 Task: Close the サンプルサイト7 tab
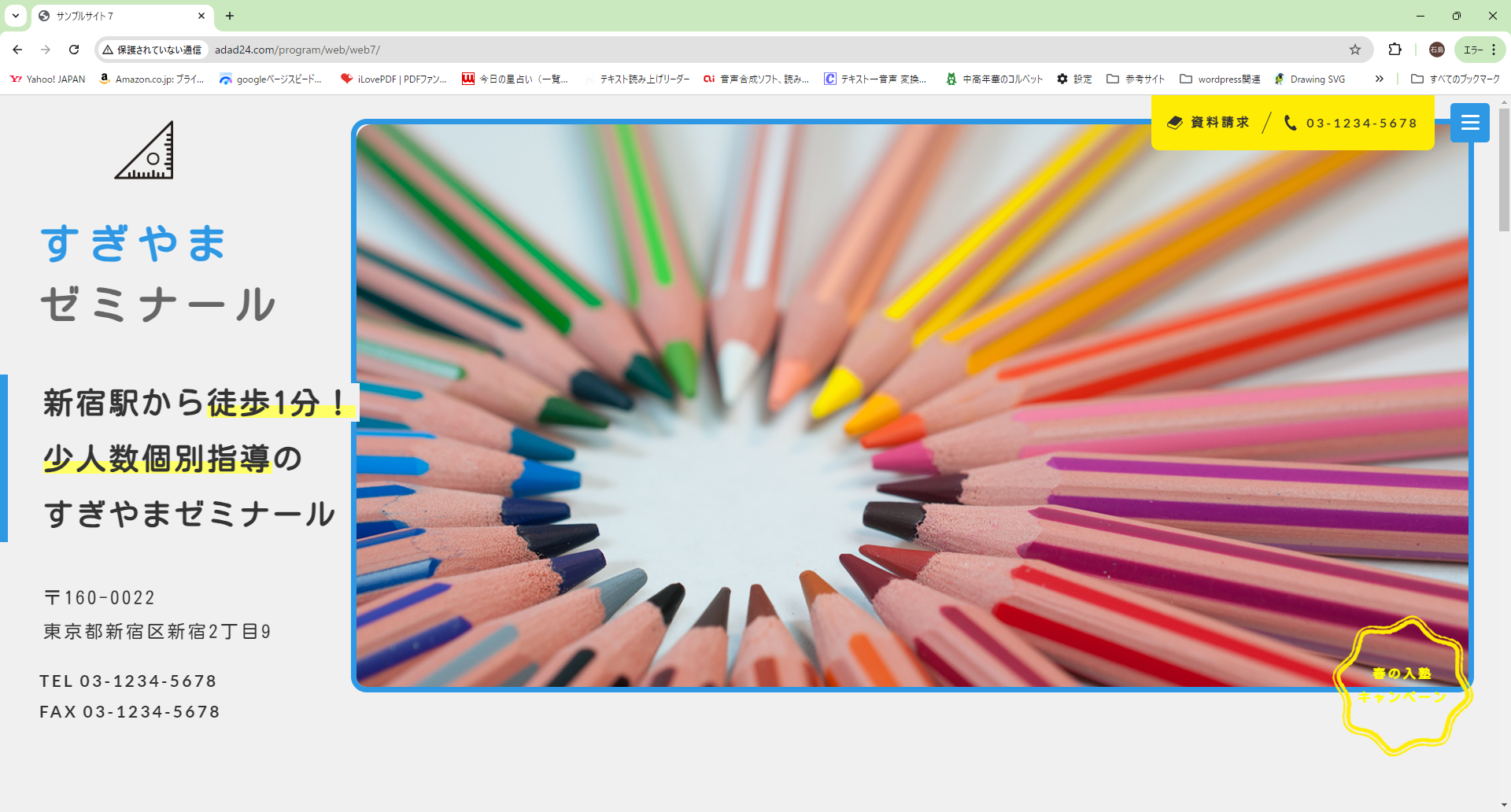pyautogui.click(x=201, y=16)
